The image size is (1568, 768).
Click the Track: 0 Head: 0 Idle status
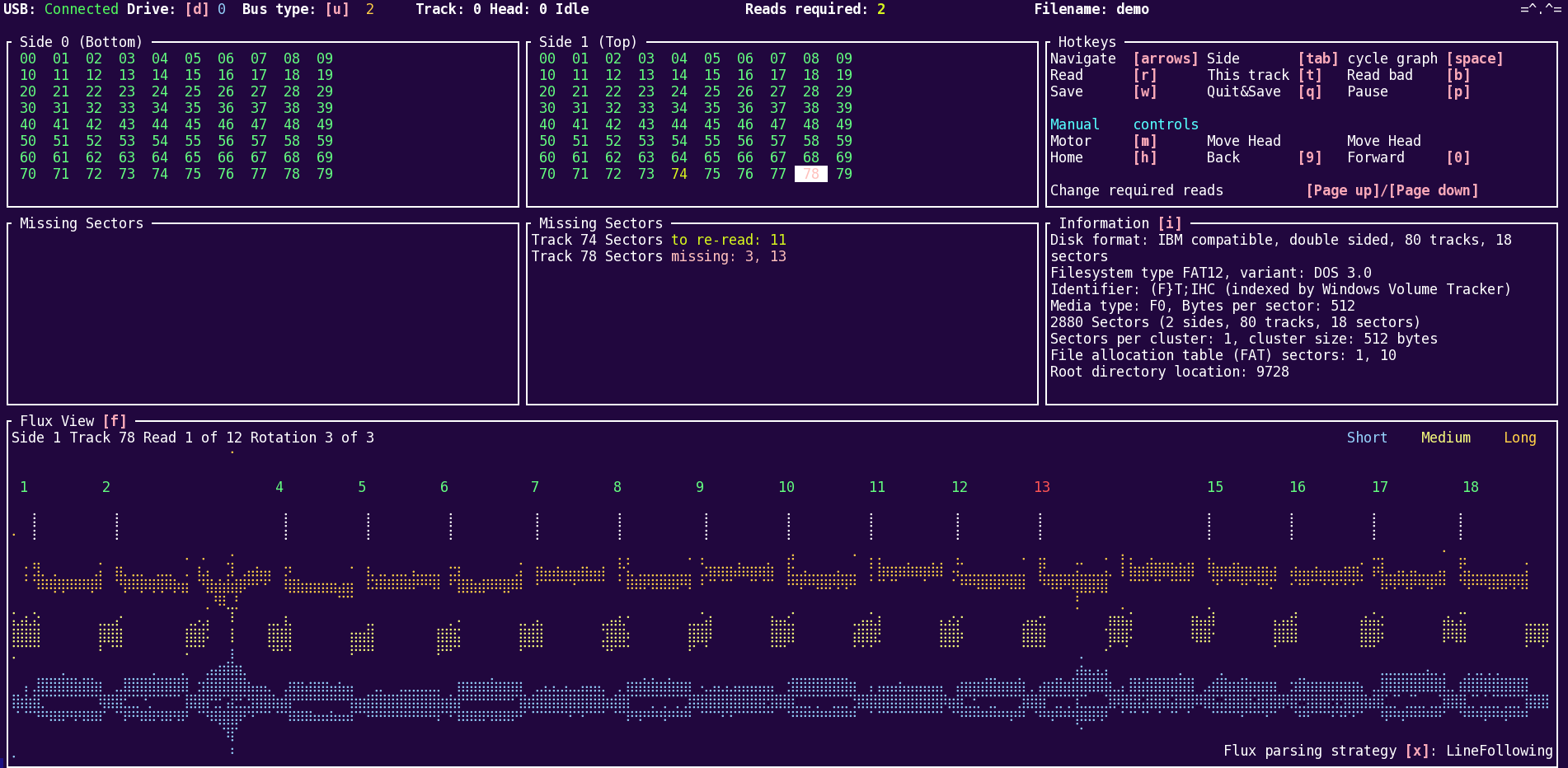click(x=502, y=9)
